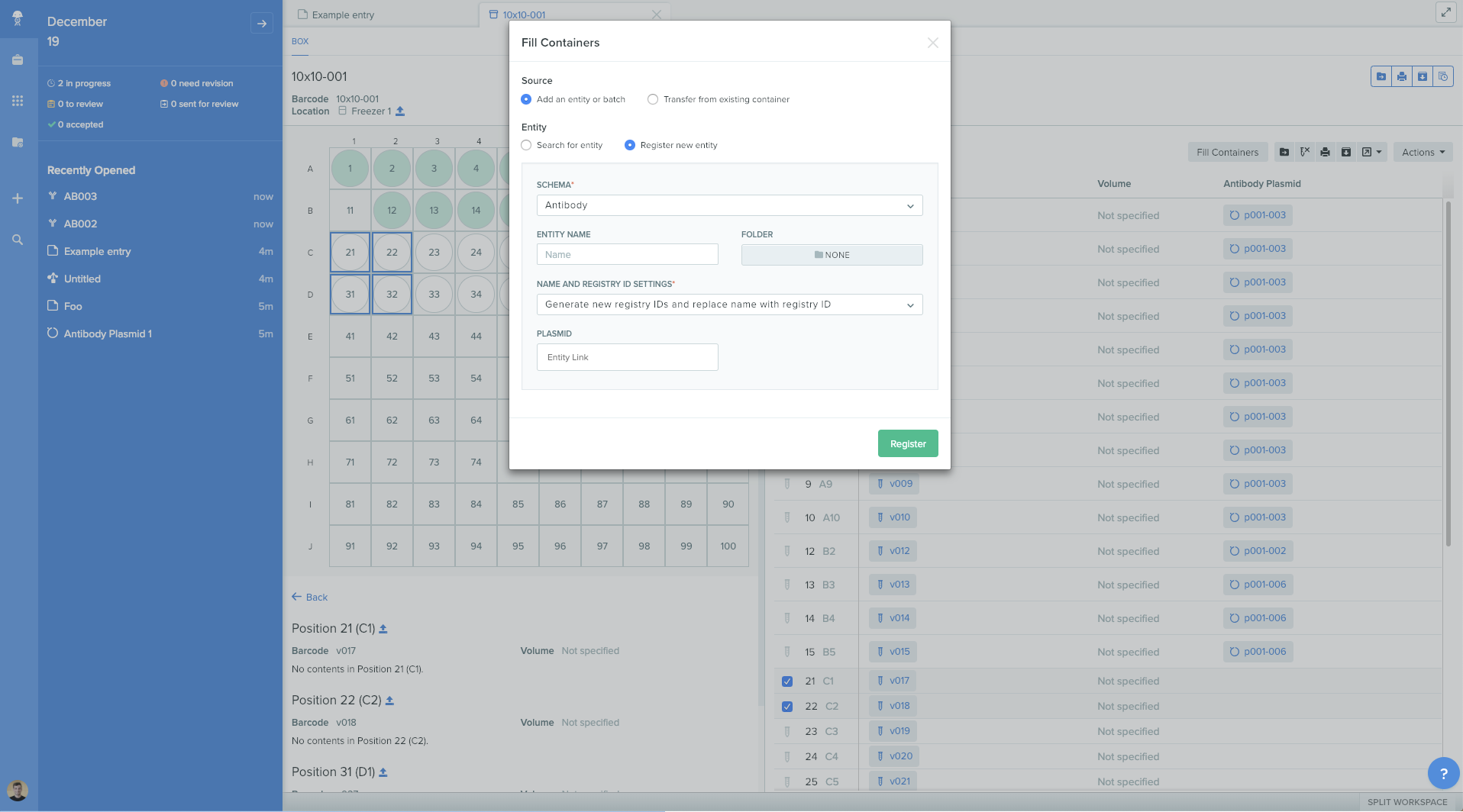Print container labels with gray printer icon

pyautogui.click(x=1326, y=152)
